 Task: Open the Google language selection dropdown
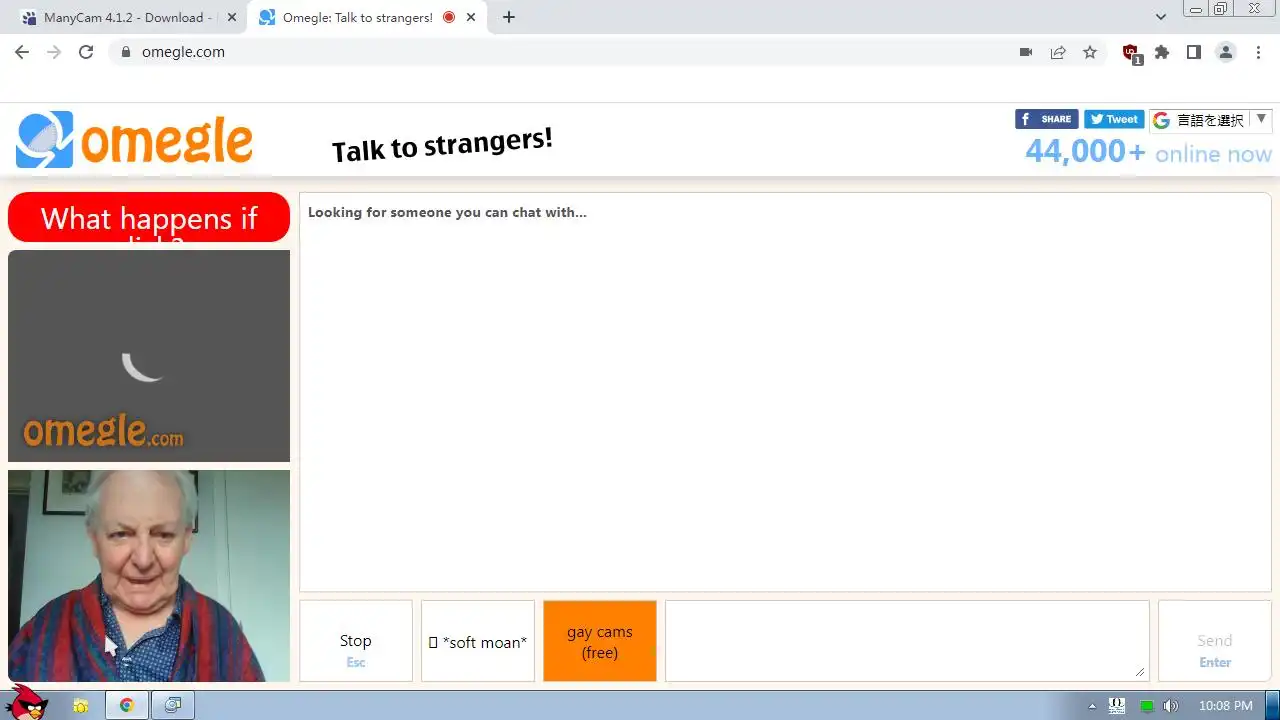click(1210, 120)
